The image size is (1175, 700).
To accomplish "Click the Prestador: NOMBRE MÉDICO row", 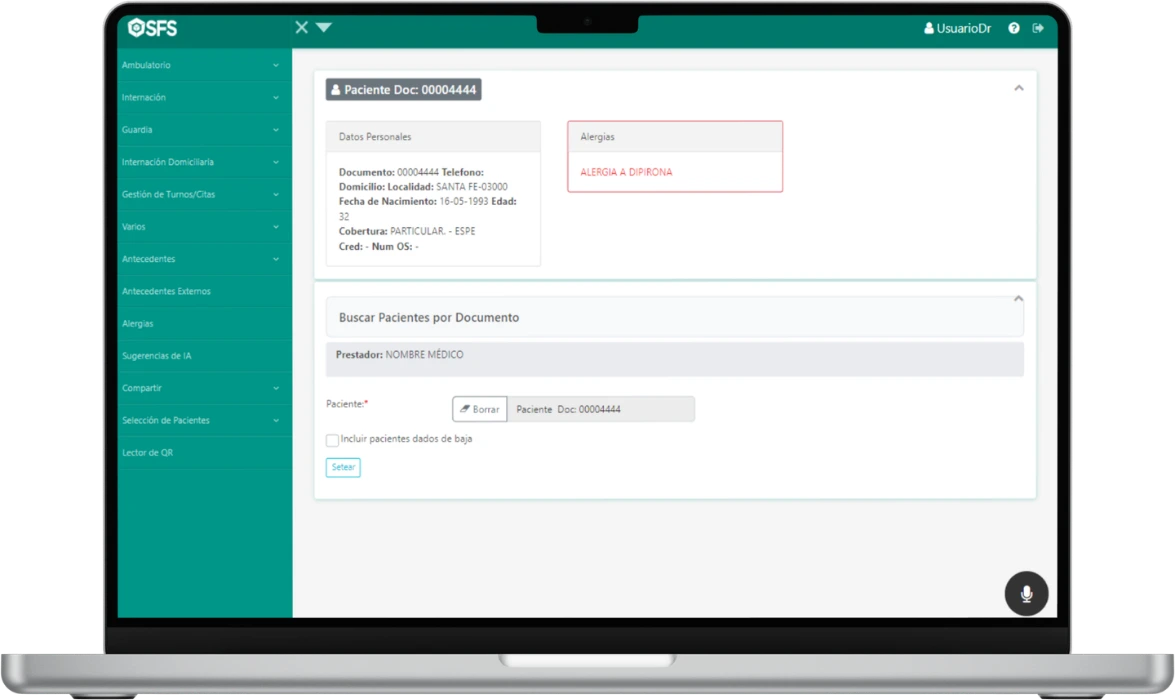I will [x=674, y=359].
